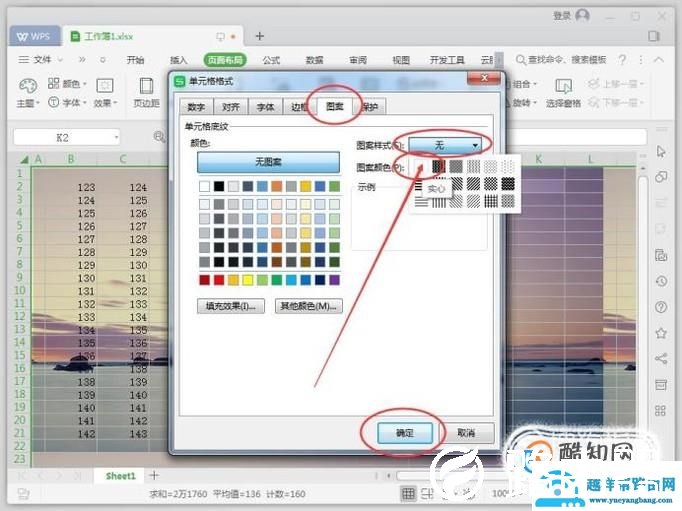682x511 pixels.
Task: Expand the name box K2 dropdown arrow
Action: coord(116,138)
